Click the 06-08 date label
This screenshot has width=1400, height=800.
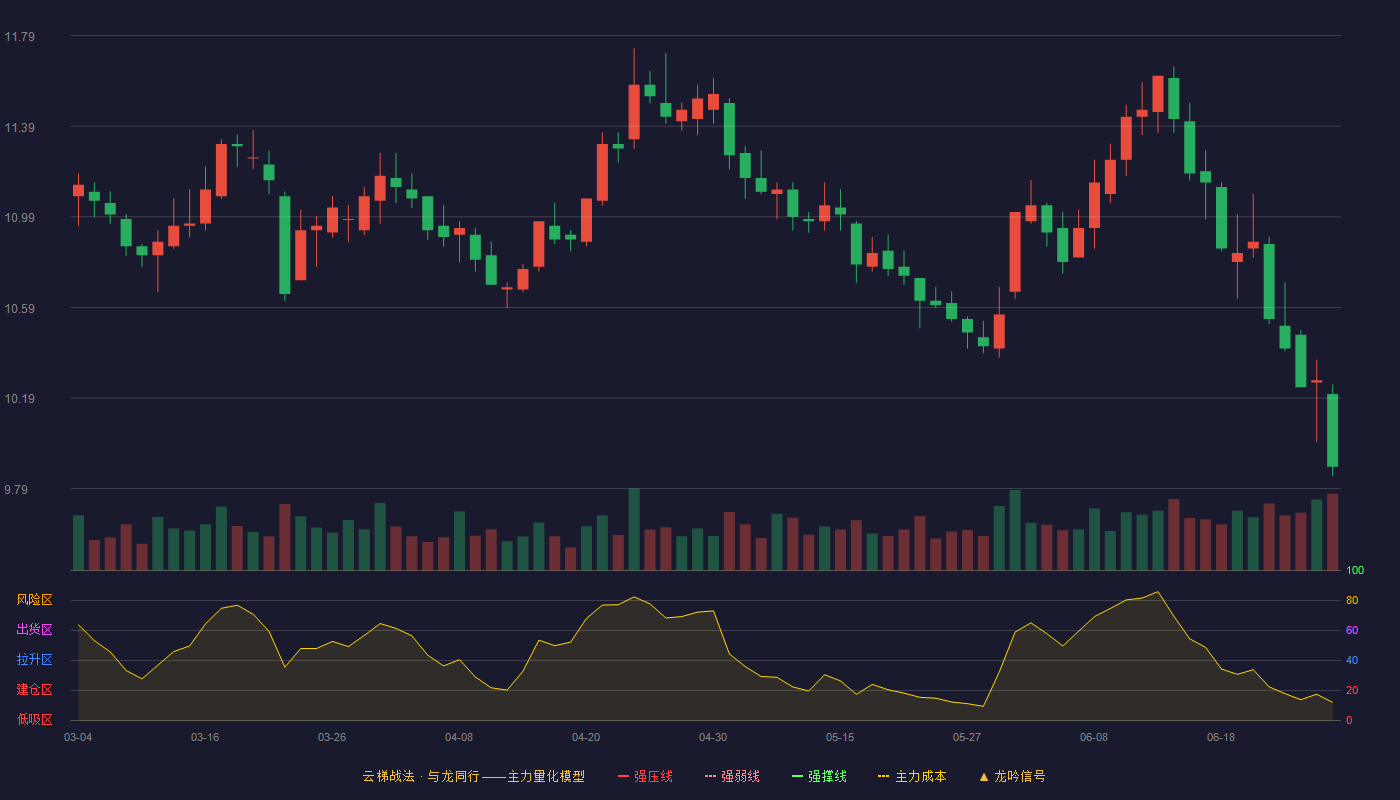point(1094,737)
